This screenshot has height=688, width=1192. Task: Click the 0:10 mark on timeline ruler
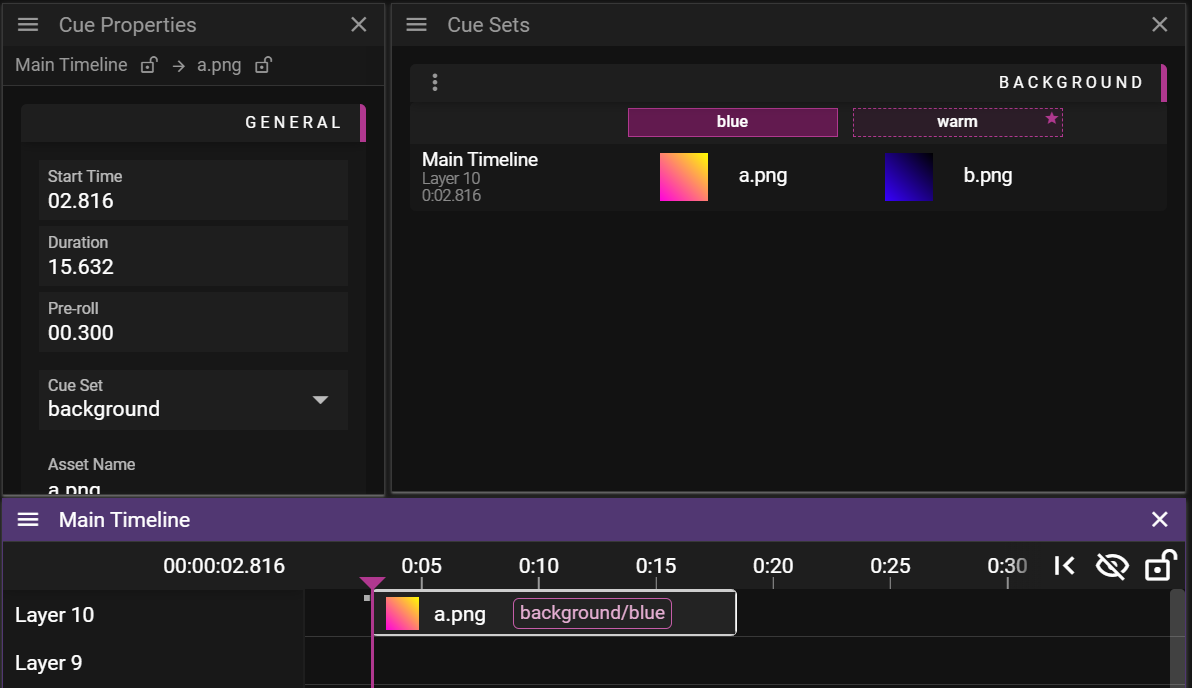538,566
